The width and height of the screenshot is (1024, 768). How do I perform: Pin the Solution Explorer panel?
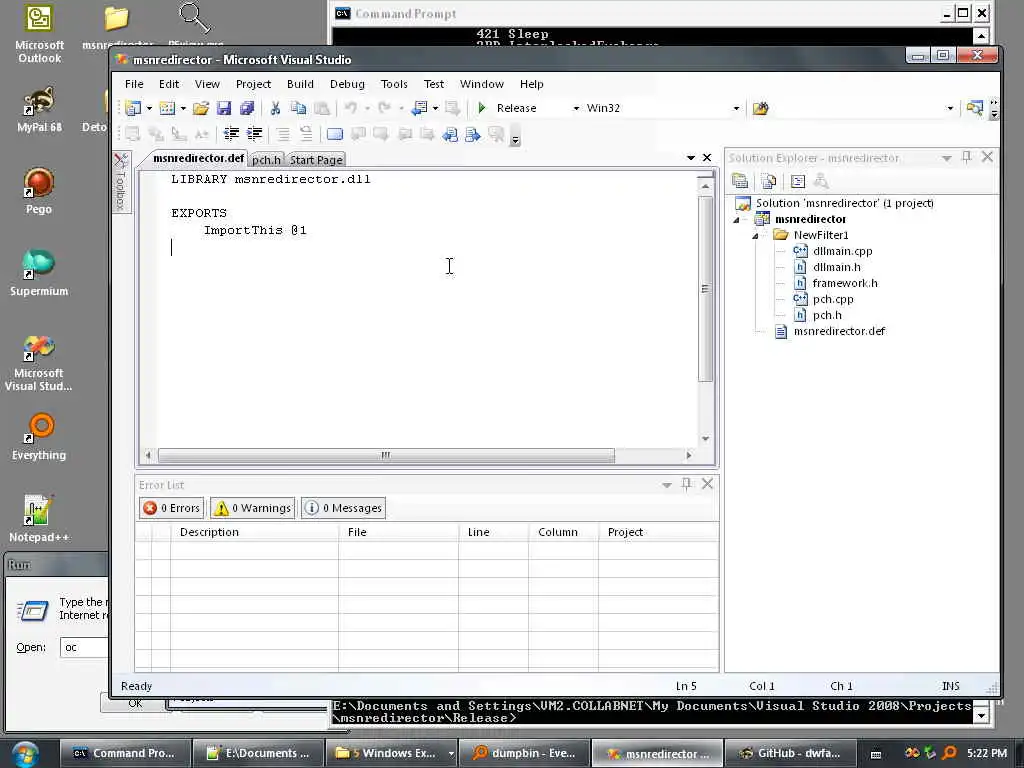click(x=967, y=157)
